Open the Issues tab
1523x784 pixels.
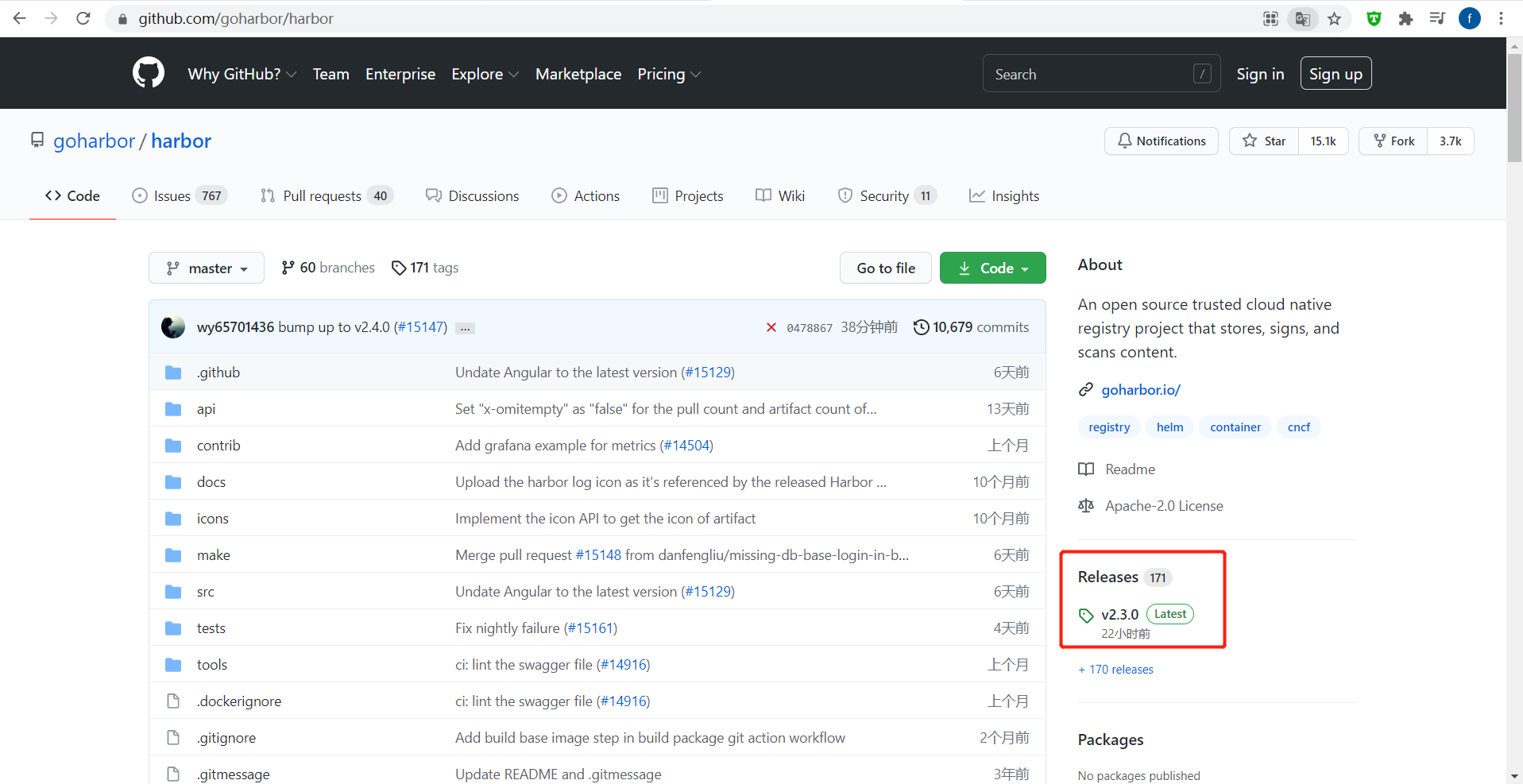pos(180,195)
